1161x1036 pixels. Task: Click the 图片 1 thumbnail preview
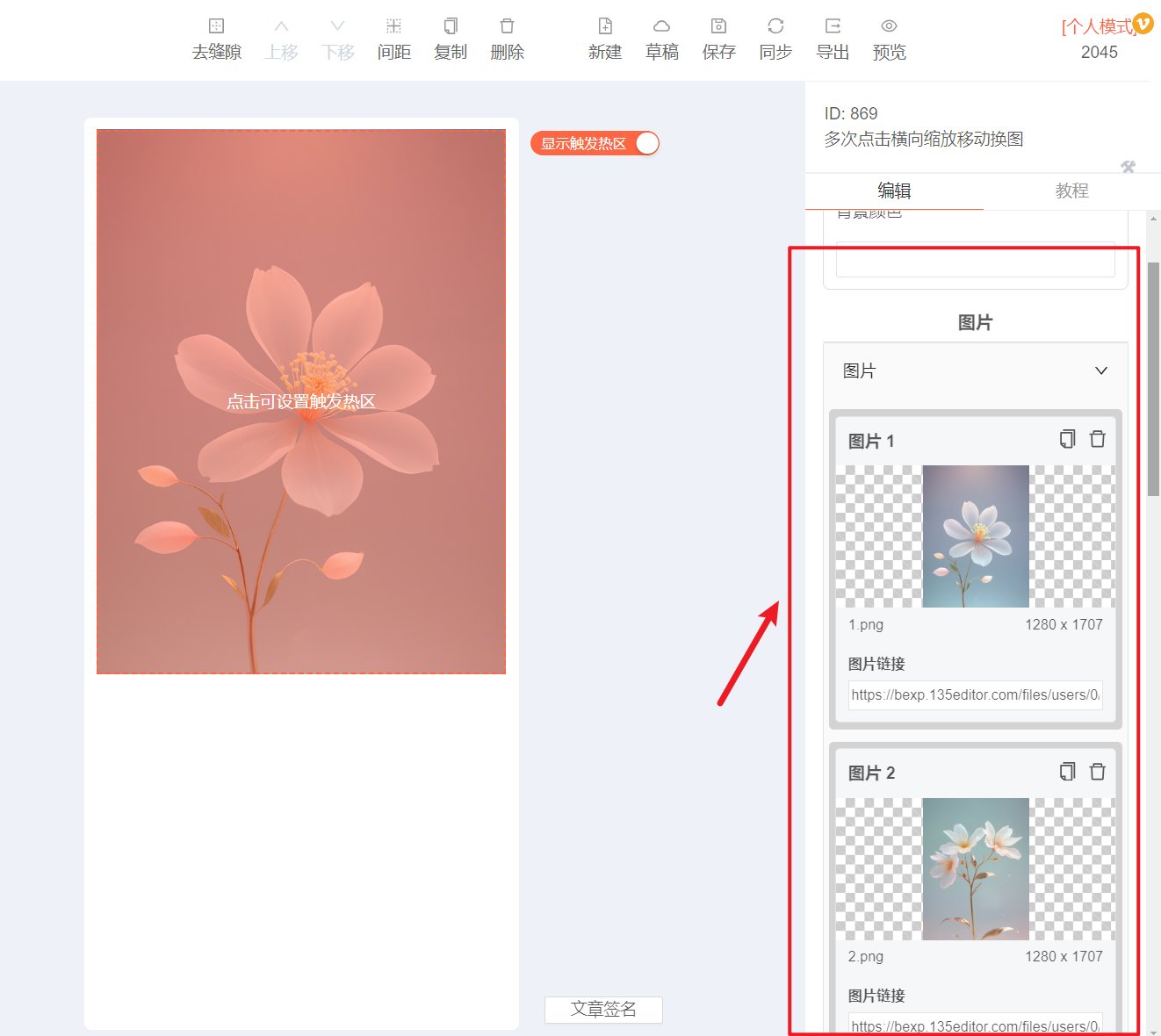pyautogui.click(x=975, y=536)
